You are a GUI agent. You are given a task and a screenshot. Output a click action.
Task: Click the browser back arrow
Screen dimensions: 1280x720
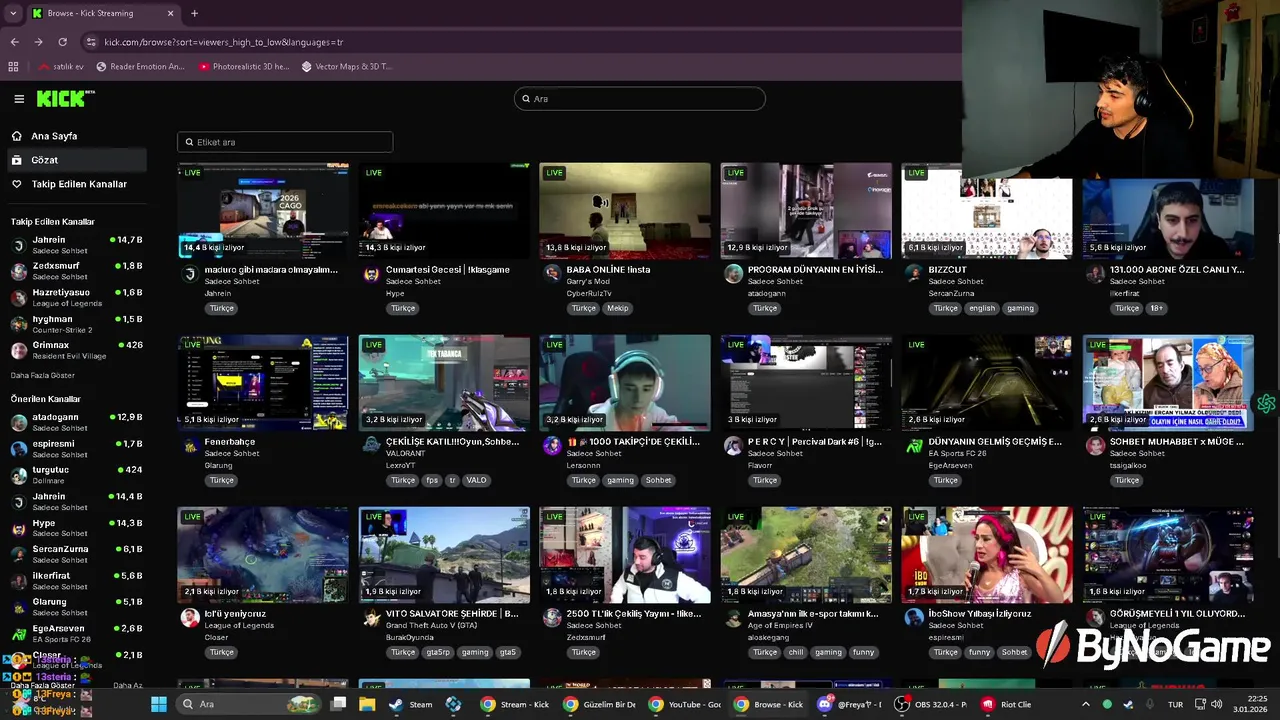coord(14,42)
